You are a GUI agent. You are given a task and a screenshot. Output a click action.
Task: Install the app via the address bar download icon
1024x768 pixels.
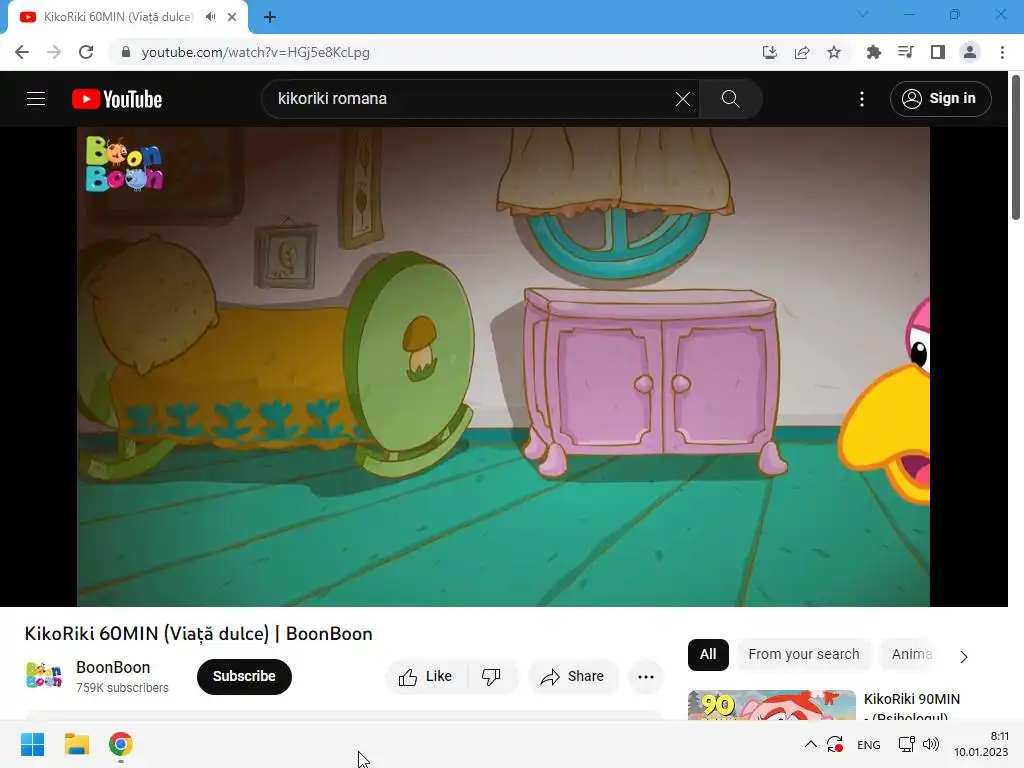[770, 52]
